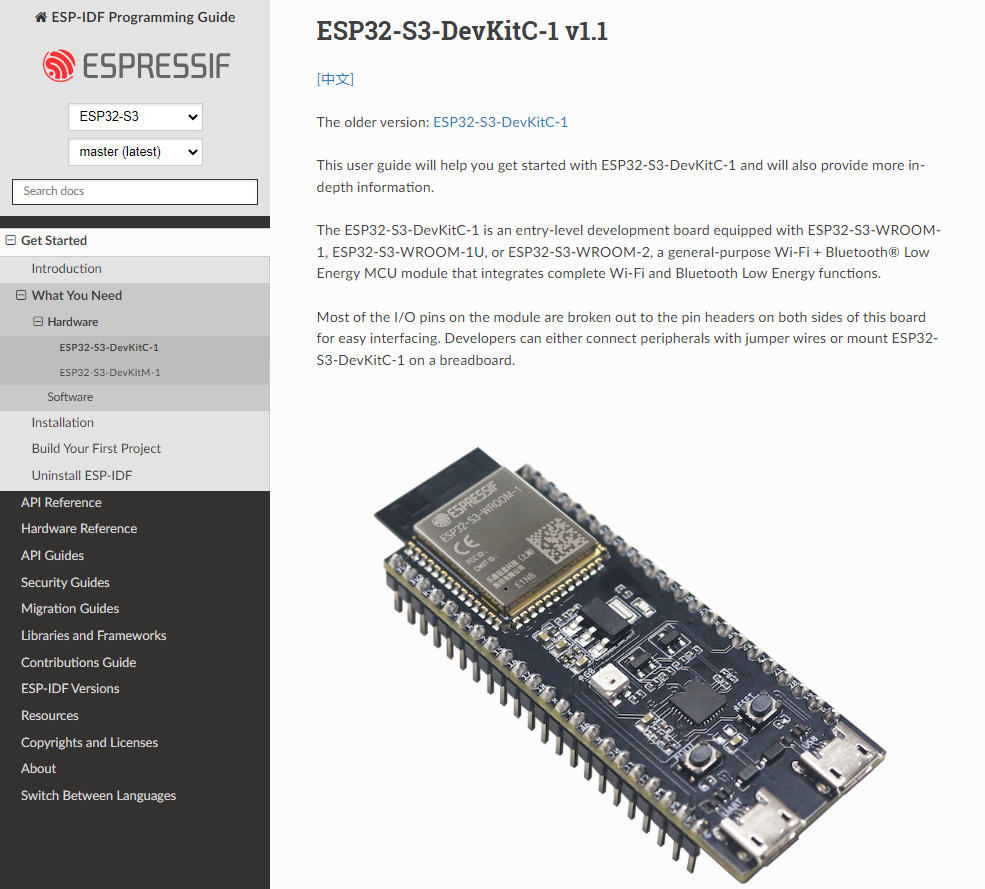Collapse the Hardware subsection
The width and height of the screenshot is (985, 889).
point(36,322)
